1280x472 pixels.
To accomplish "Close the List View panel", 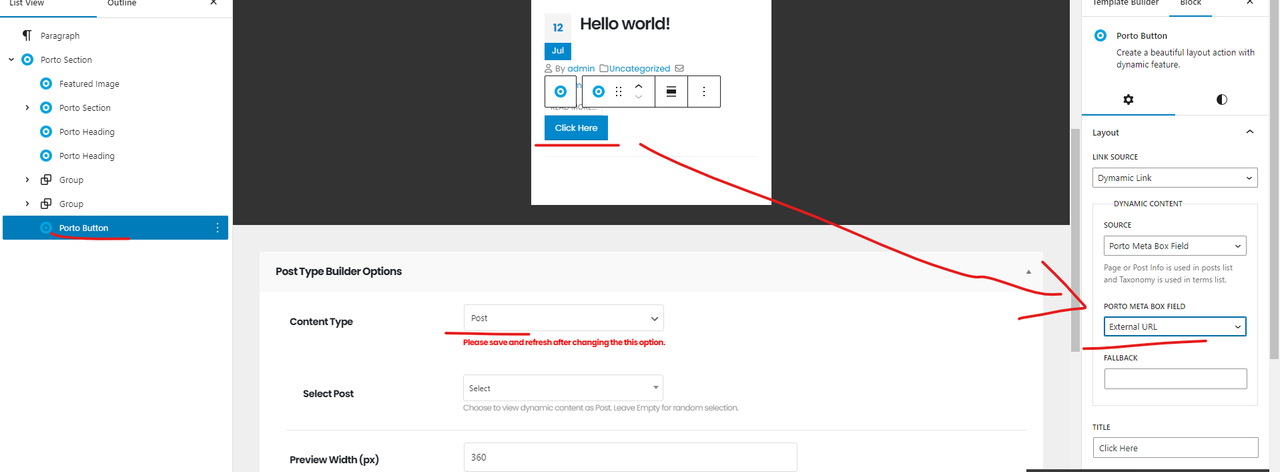I will [x=213, y=4].
